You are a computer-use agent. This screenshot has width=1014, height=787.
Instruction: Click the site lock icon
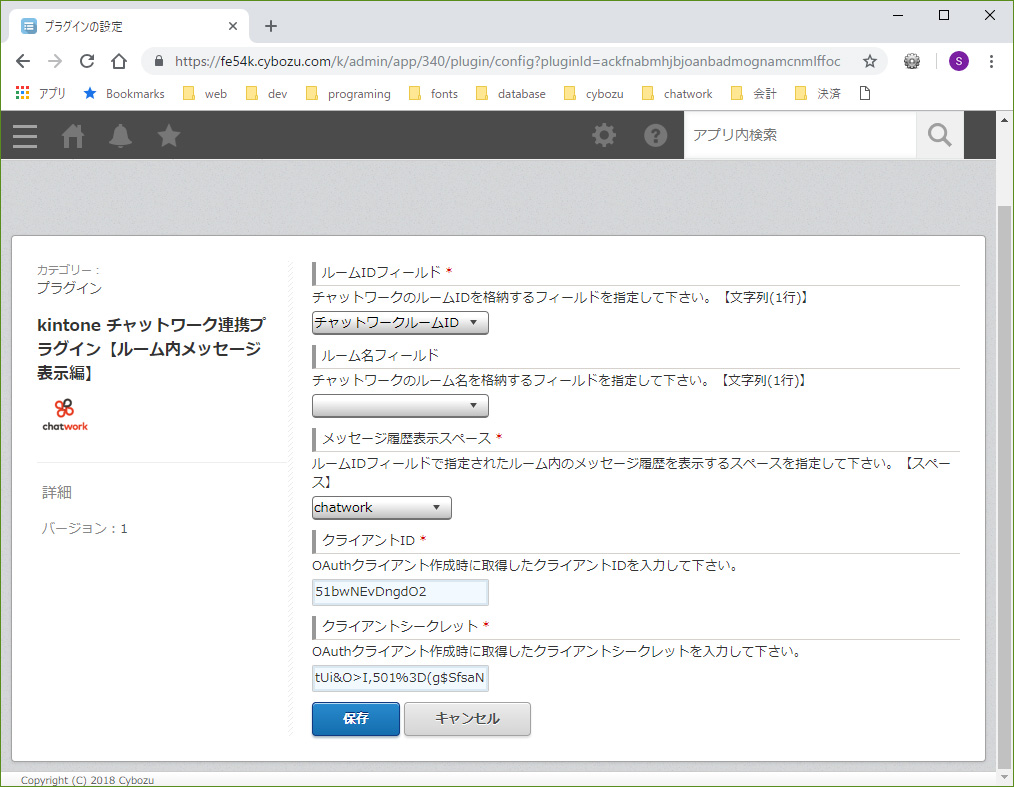click(158, 61)
